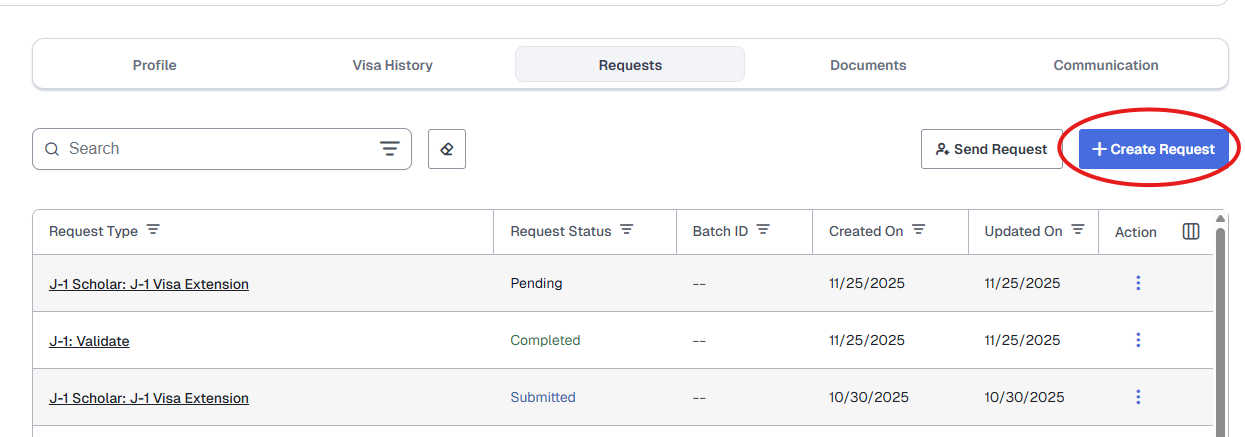
Task: Open the column chooser icon
Action: [1191, 231]
